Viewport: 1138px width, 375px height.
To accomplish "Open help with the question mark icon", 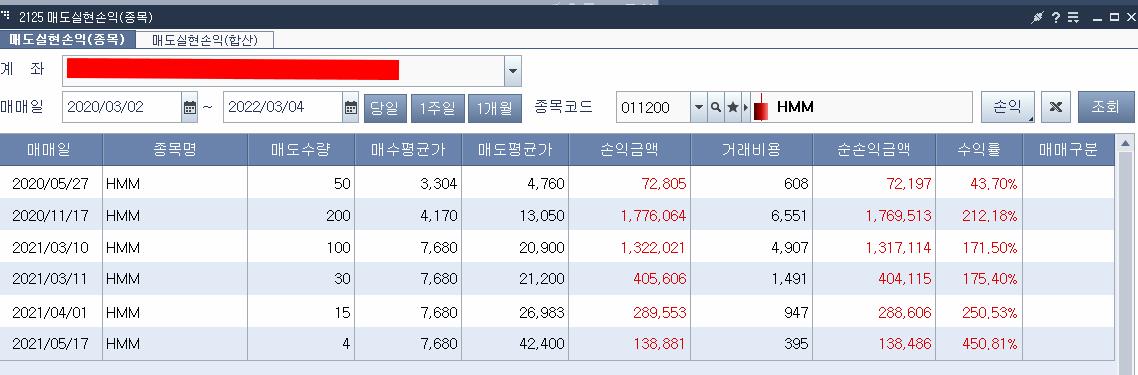I will tap(1056, 17).
